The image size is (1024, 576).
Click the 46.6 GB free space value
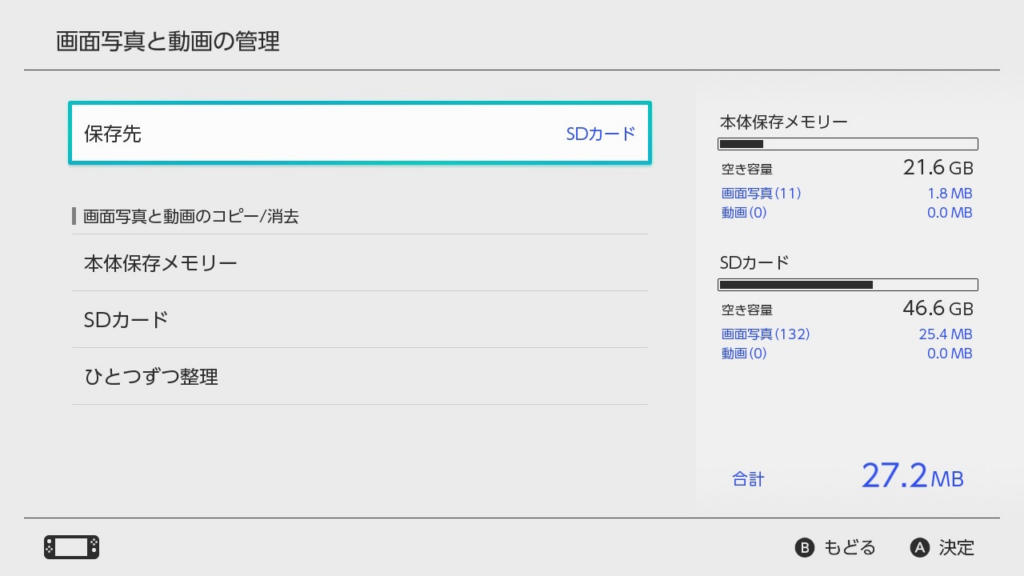tap(937, 309)
